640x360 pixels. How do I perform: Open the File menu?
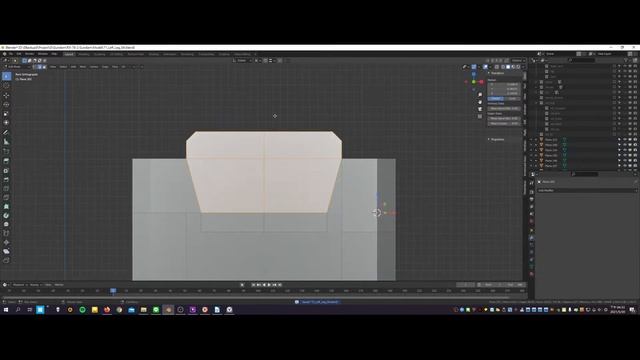11,54
